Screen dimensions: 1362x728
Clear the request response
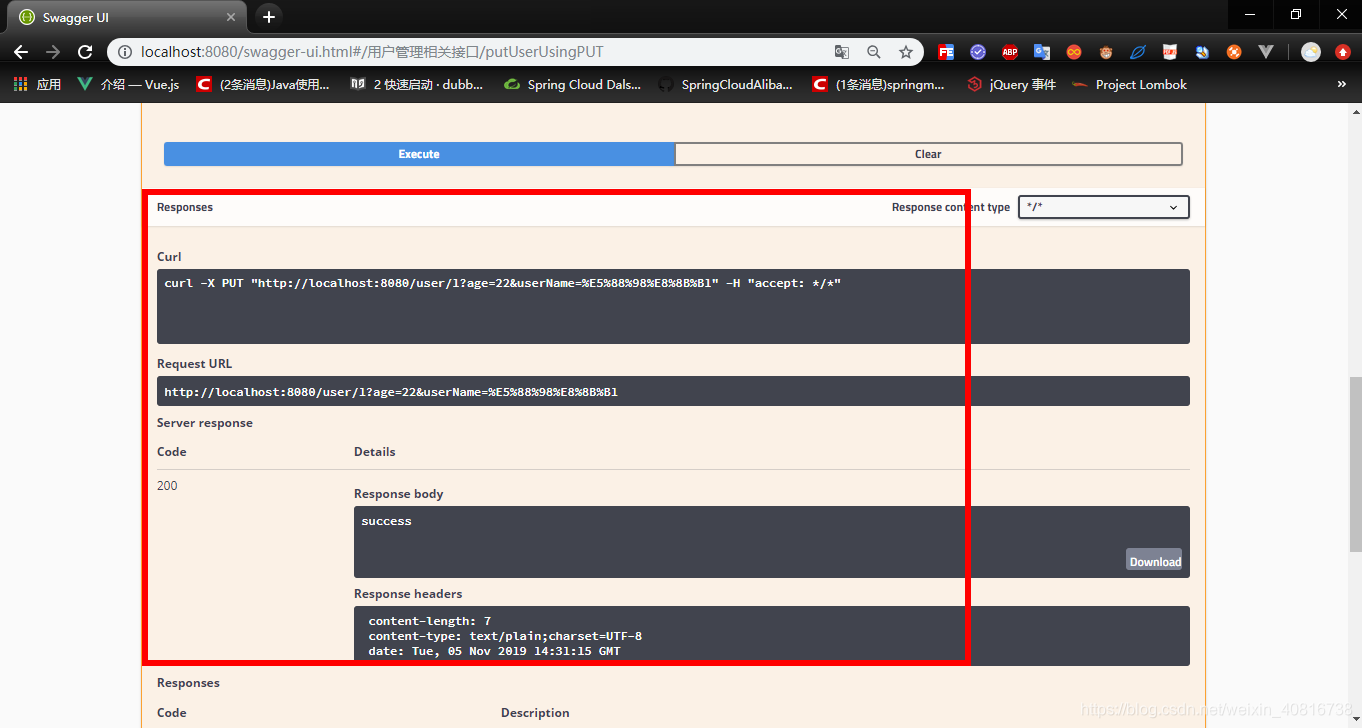tap(928, 154)
